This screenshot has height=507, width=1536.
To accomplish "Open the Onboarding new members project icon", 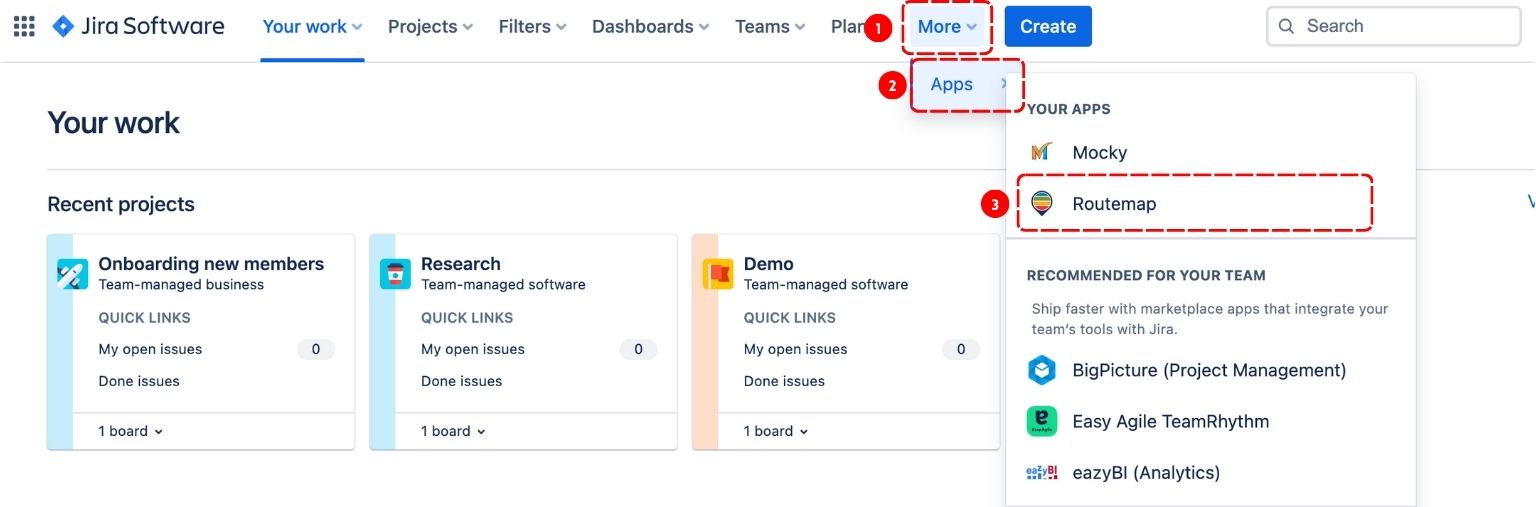I will [73, 273].
